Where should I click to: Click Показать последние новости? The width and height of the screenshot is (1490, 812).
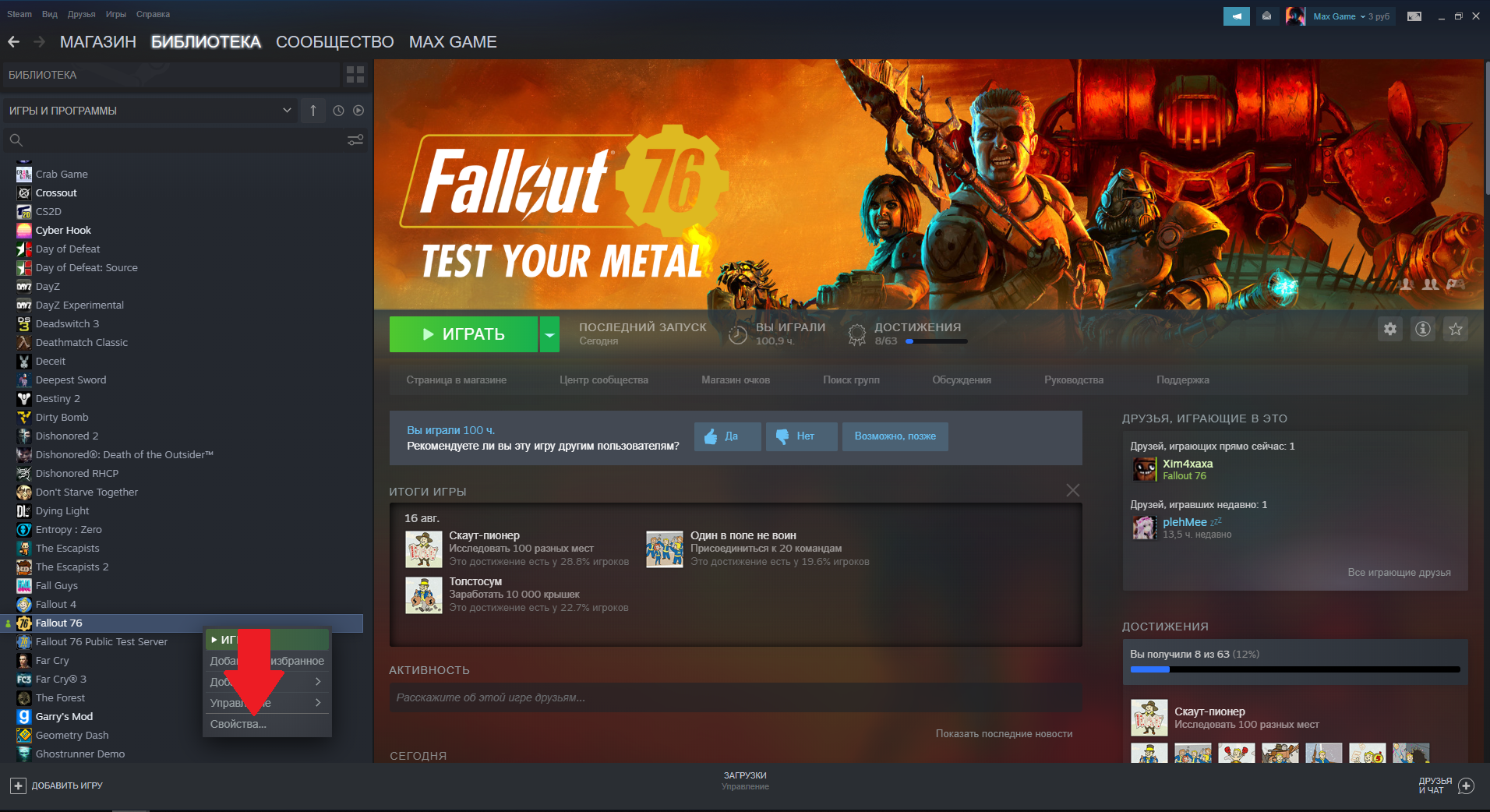point(1005,734)
